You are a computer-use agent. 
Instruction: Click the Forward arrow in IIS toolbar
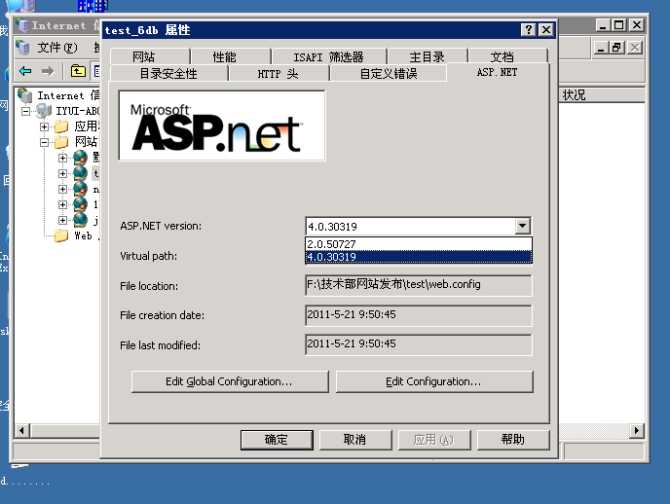point(47,70)
